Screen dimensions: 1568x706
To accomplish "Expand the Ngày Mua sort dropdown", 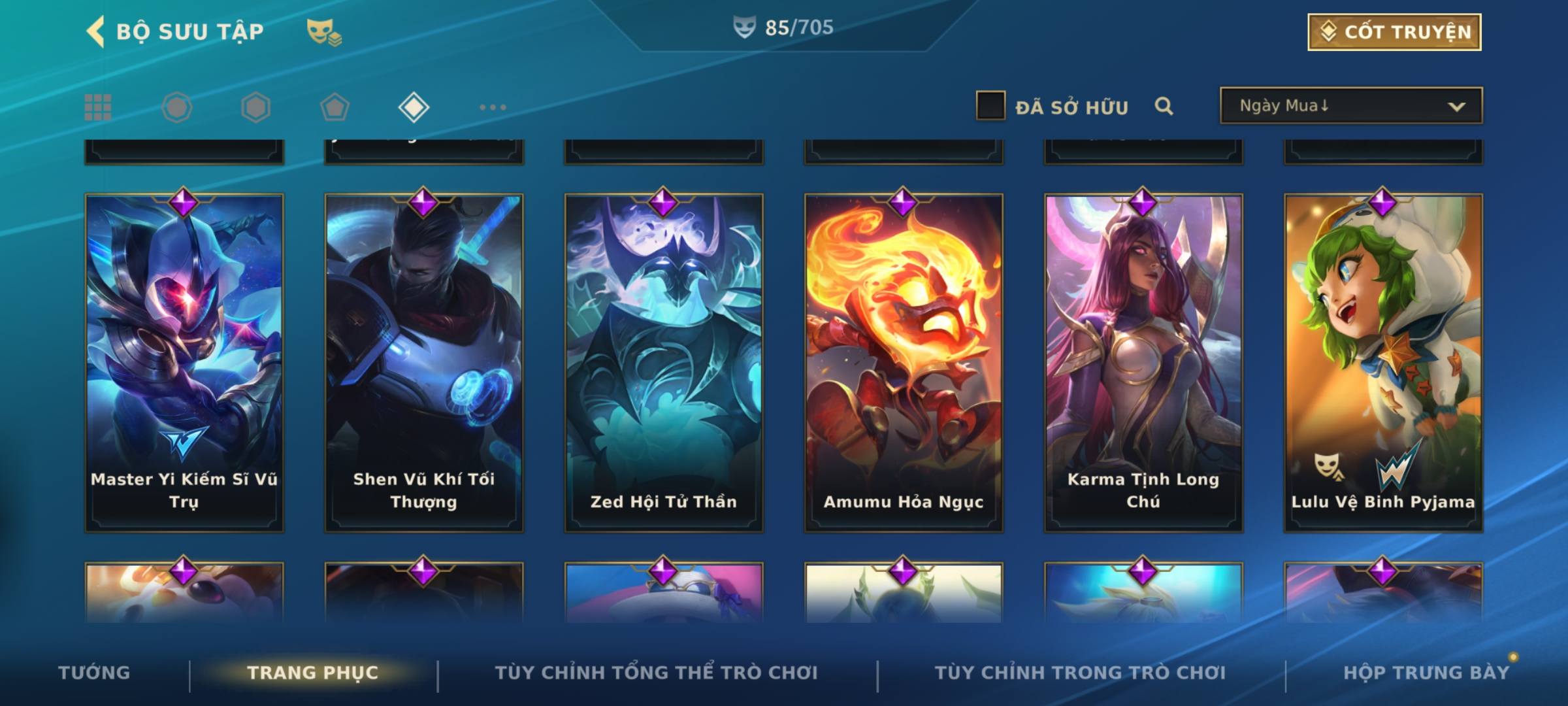I will (1351, 106).
